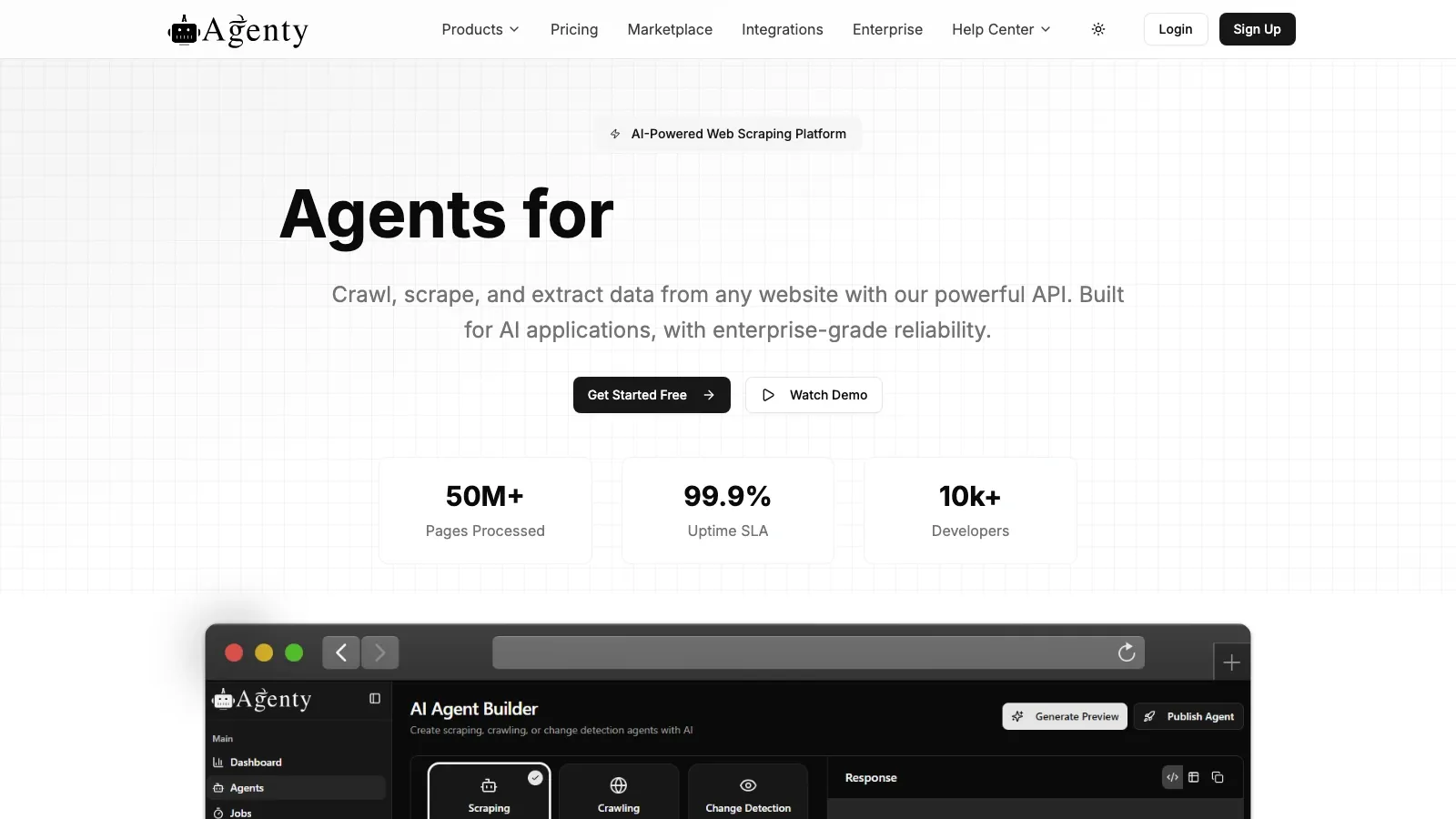Switch Response panel to table view icon

click(x=1194, y=777)
